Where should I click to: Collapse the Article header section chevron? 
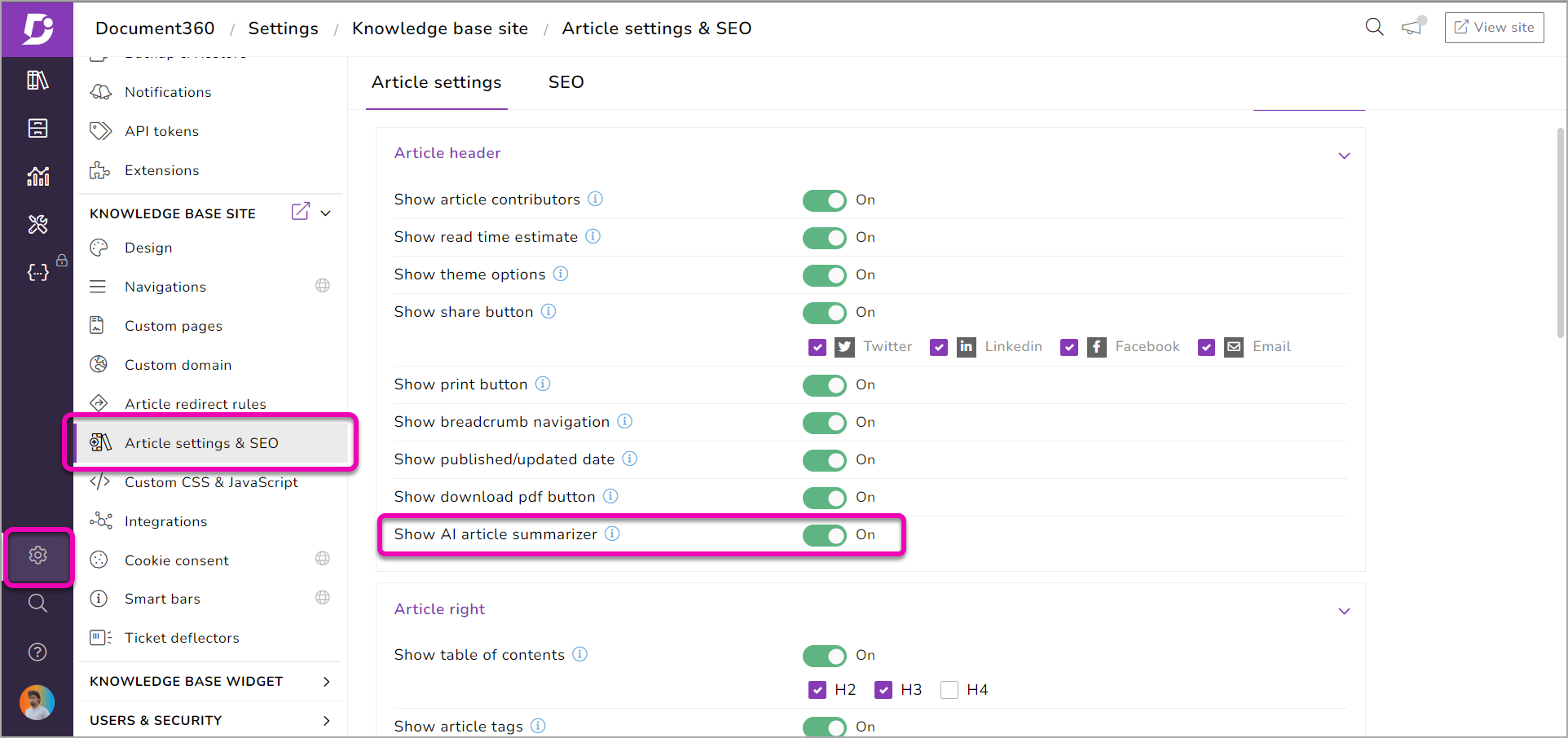point(1344,156)
